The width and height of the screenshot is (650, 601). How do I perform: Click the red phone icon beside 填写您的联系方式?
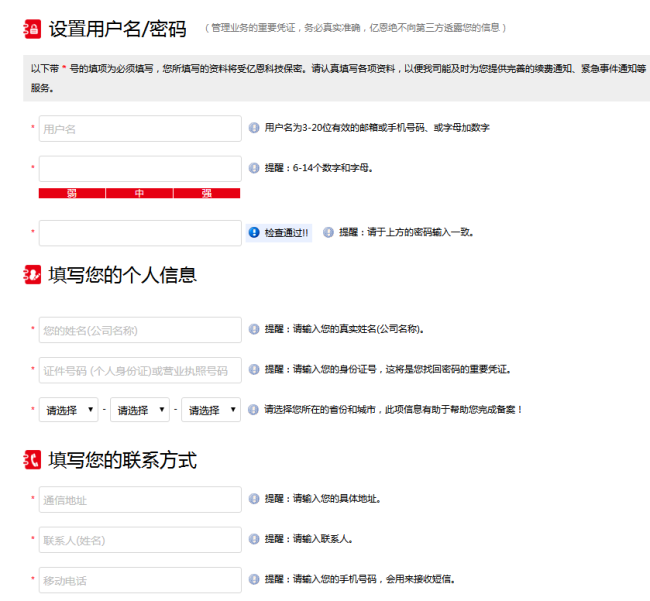(32, 460)
